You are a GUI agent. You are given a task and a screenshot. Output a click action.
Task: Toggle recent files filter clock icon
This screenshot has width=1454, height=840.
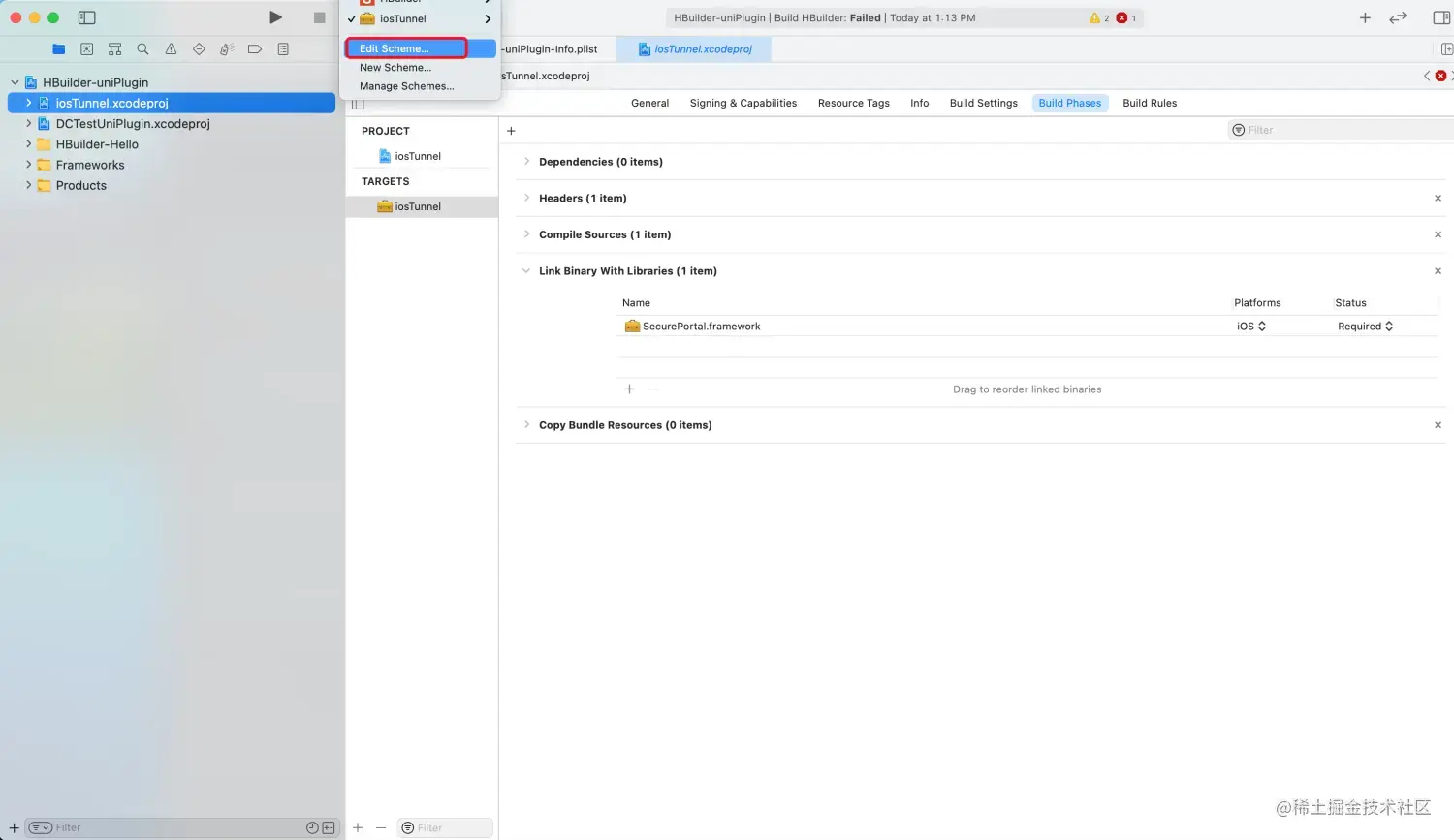[x=312, y=827]
